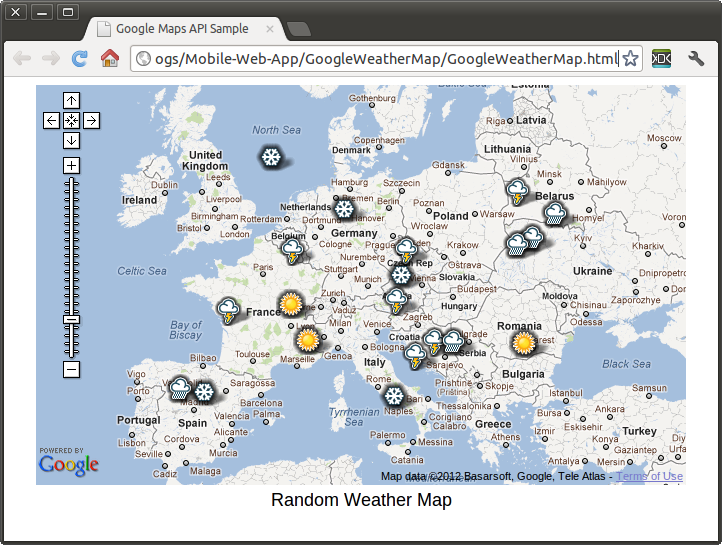Click the address bar URL field

coord(386,58)
